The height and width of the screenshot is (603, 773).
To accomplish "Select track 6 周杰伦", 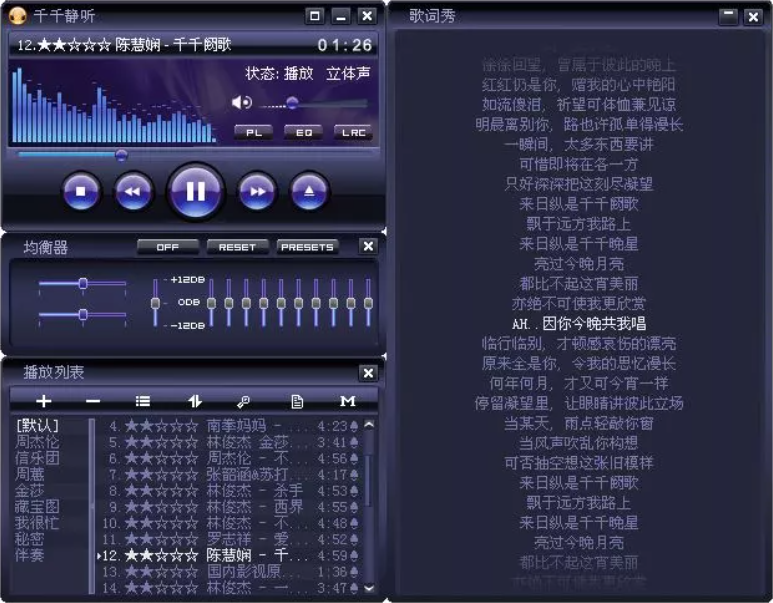I will pyautogui.click(x=230, y=458).
